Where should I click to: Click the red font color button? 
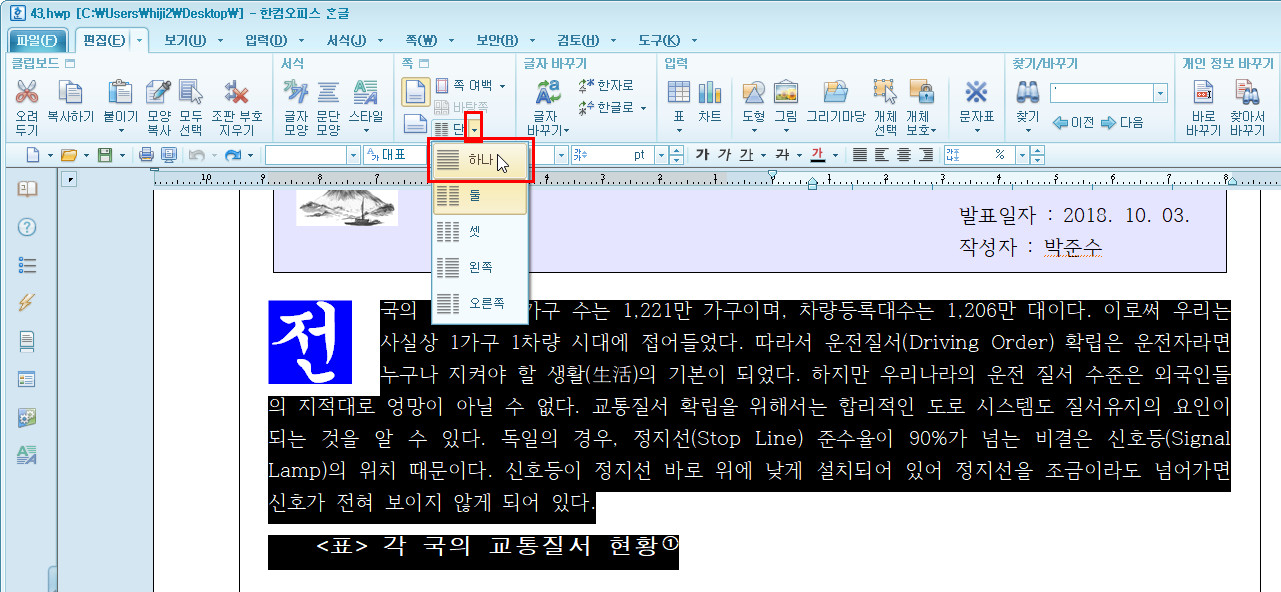818,155
